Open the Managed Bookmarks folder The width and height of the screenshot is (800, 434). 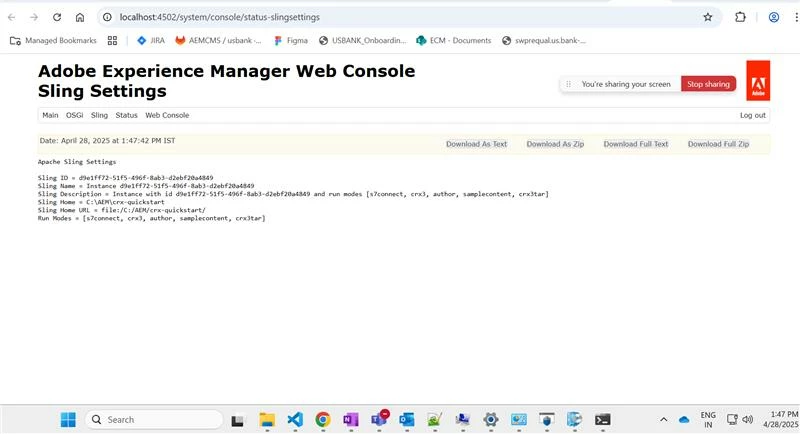(x=53, y=40)
